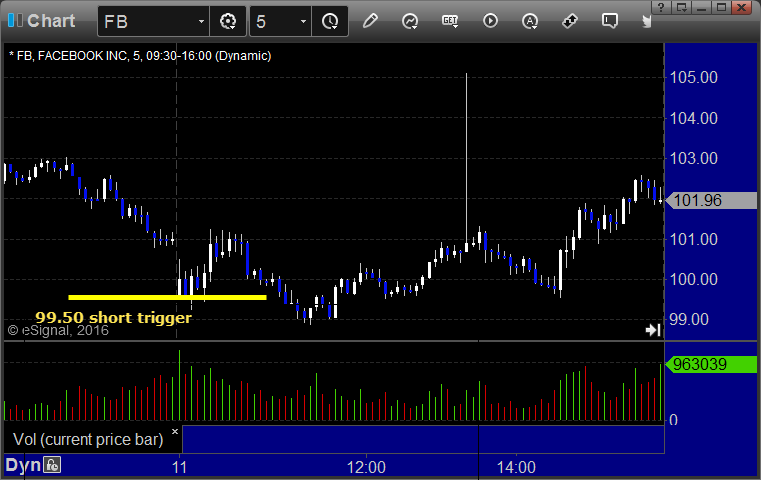Image resolution: width=761 pixels, height=480 pixels.
Task: Expand the FB symbol dropdown arrow
Action: (x=201, y=21)
